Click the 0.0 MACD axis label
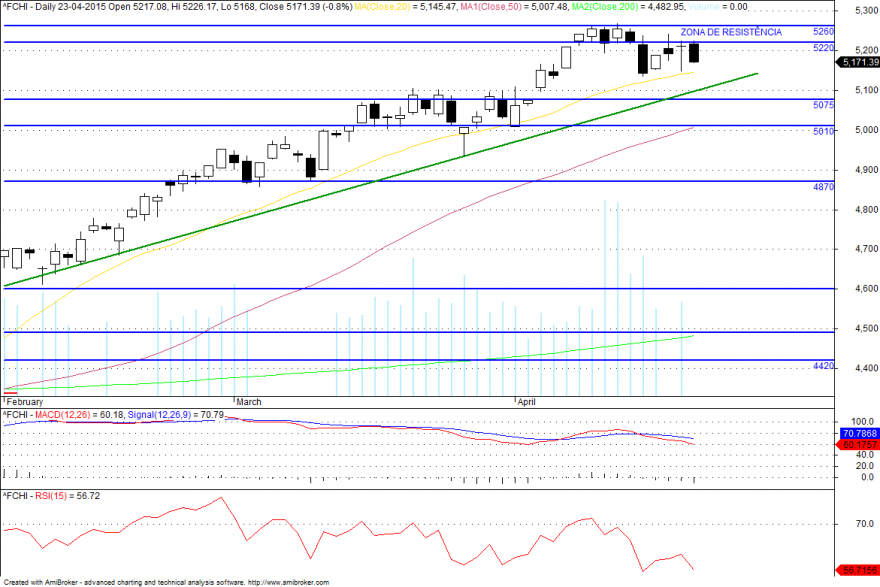The image size is (880, 587). pos(867,477)
